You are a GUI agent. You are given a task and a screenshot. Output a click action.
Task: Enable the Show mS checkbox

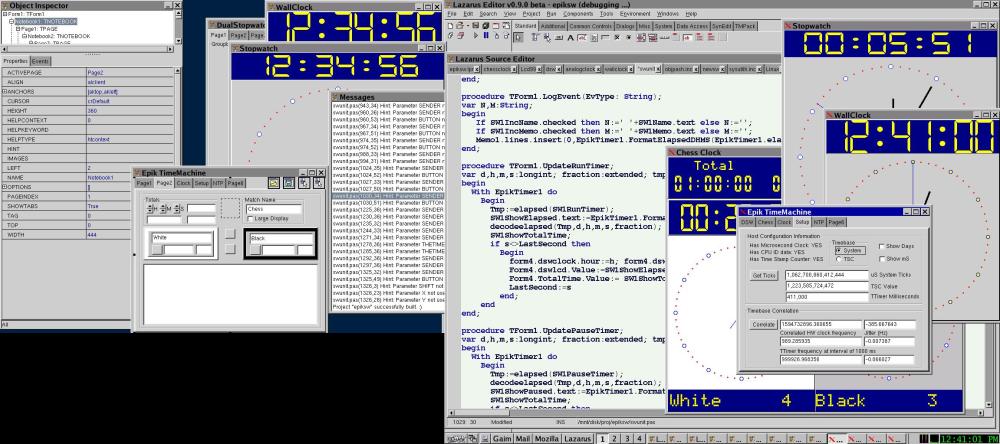(x=881, y=259)
